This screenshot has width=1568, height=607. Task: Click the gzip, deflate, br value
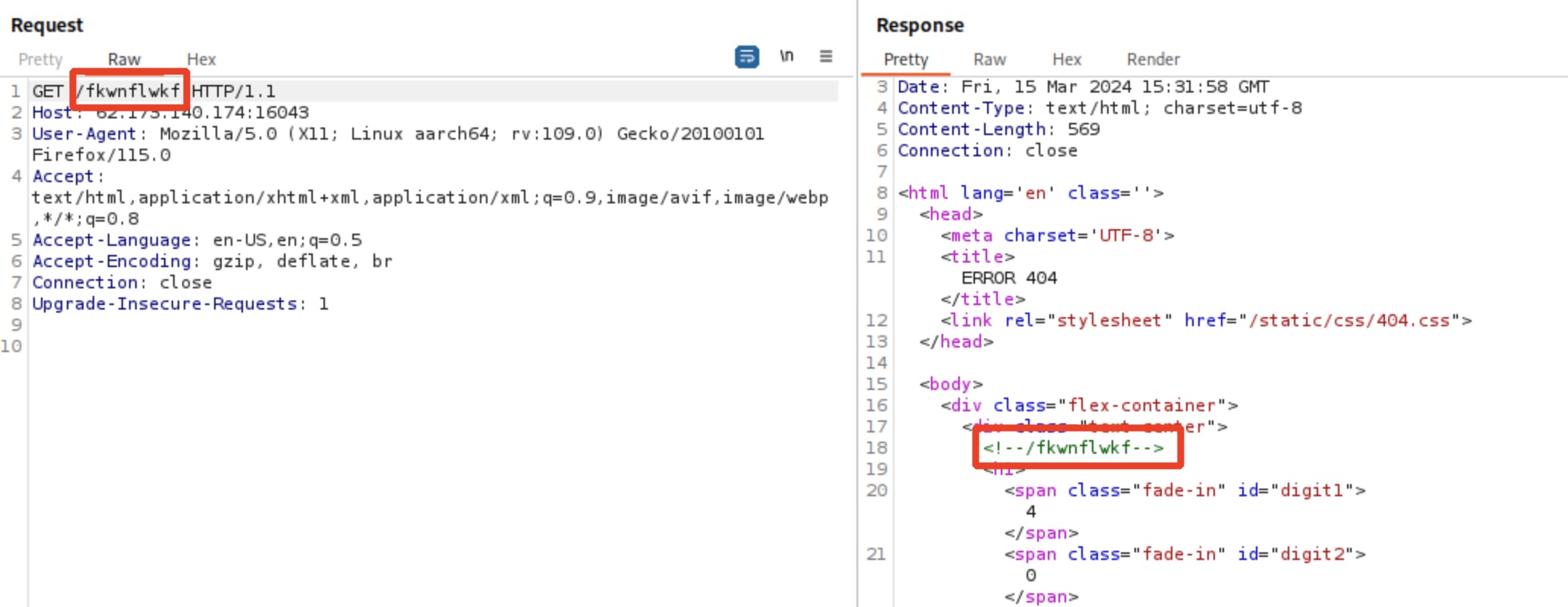click(x=302, y=261)
